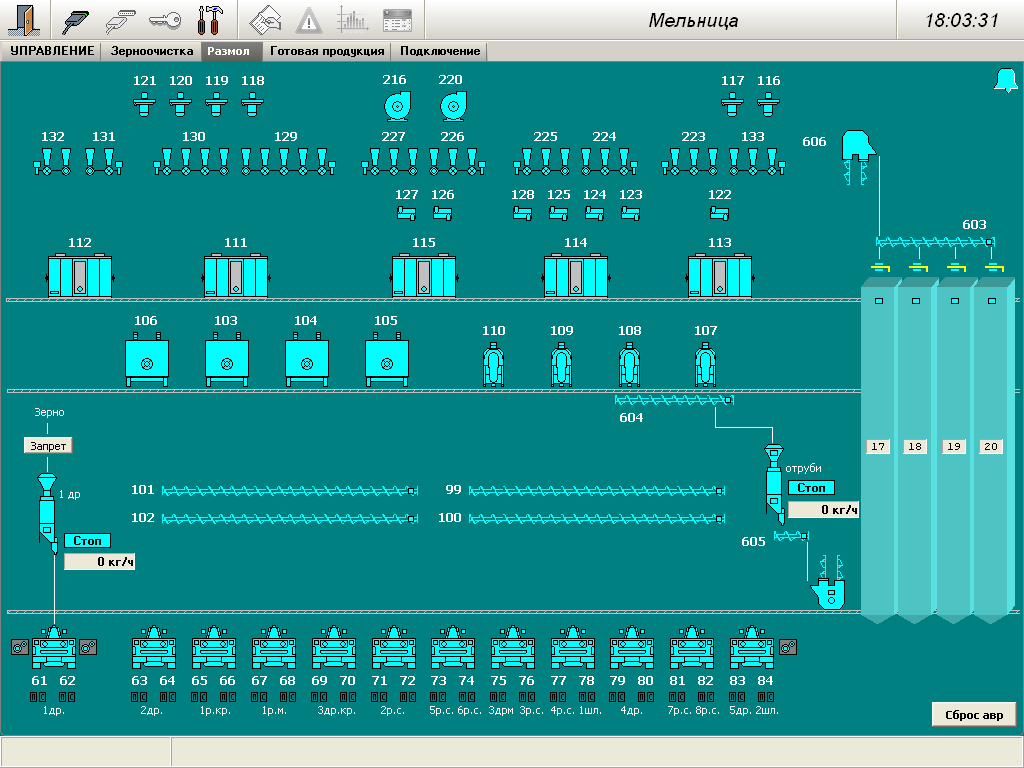Open the Готовая продукция tab
Viewport: 1024px width, 768px height.
pyautogui.click(x=327, y=51)
